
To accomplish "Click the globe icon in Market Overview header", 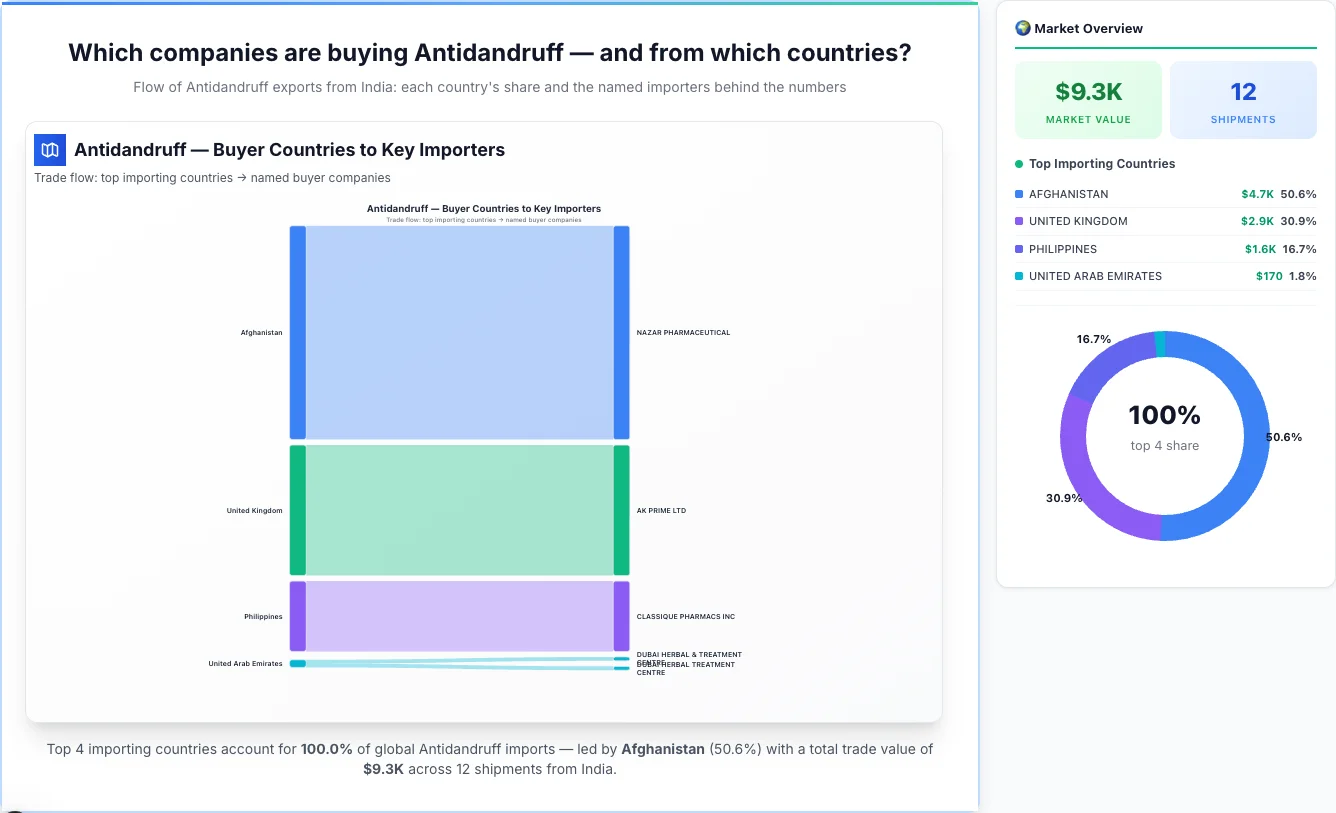I will 1022,28.
